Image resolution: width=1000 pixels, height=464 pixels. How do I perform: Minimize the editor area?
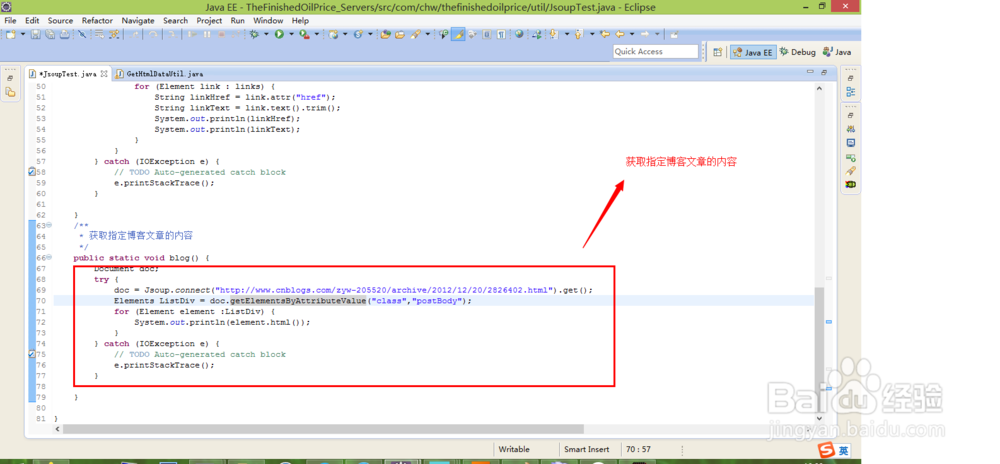[x=810, y=73]
